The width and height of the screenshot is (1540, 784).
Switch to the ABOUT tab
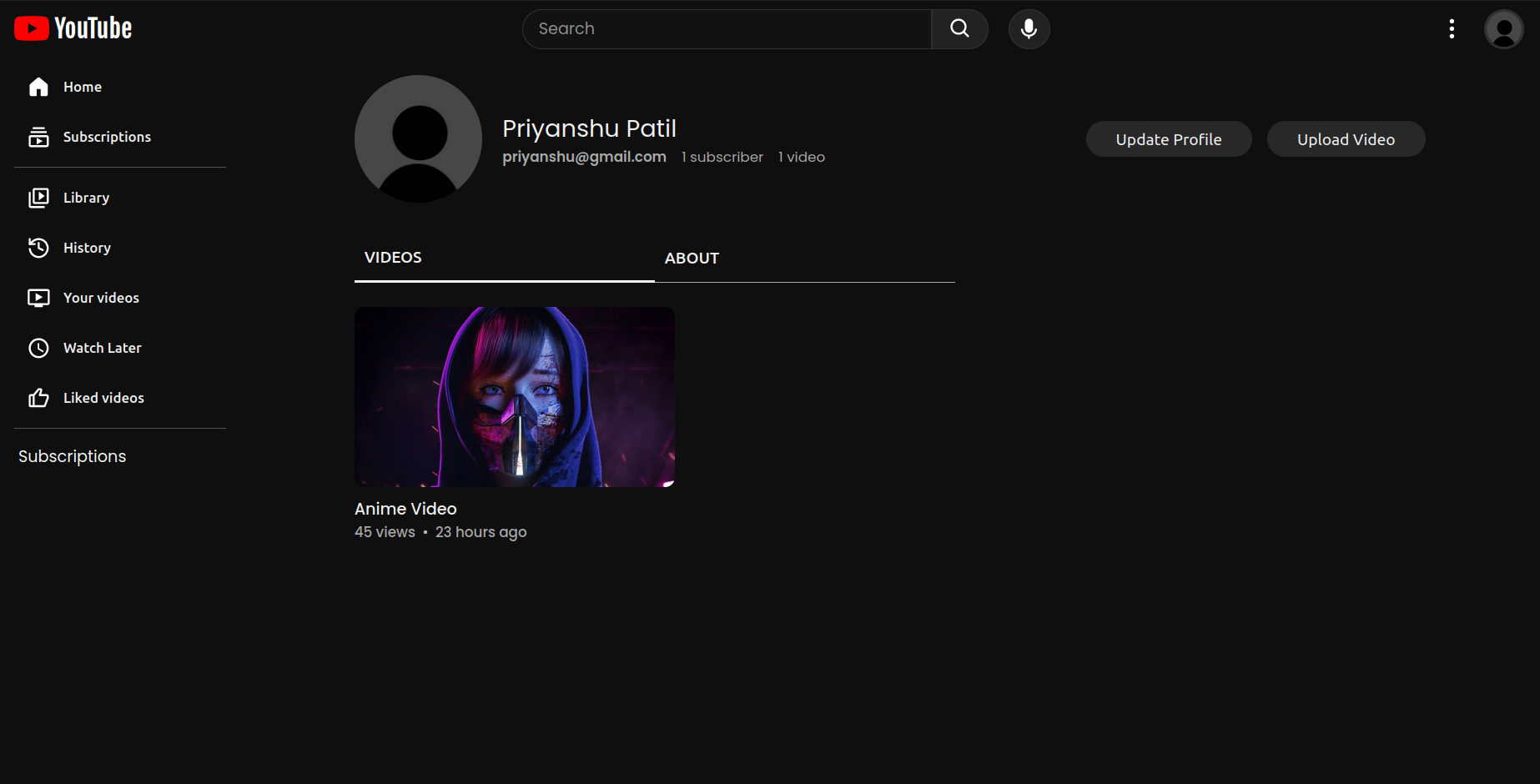692,258
